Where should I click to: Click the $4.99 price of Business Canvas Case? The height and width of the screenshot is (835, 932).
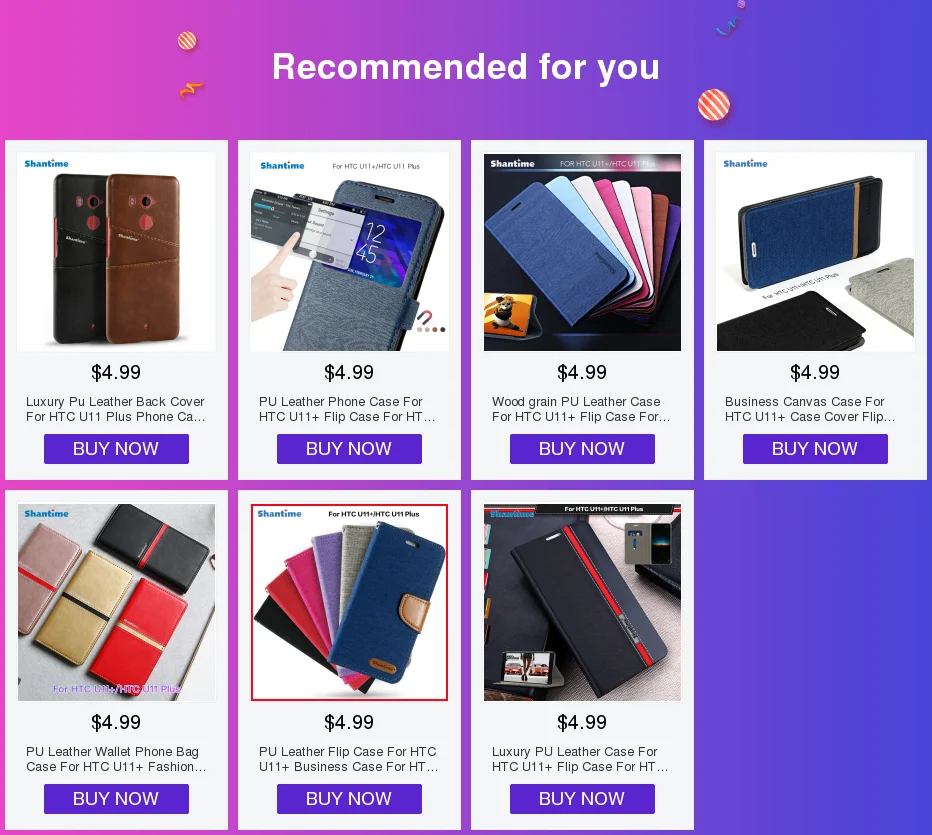click(815, 373)
